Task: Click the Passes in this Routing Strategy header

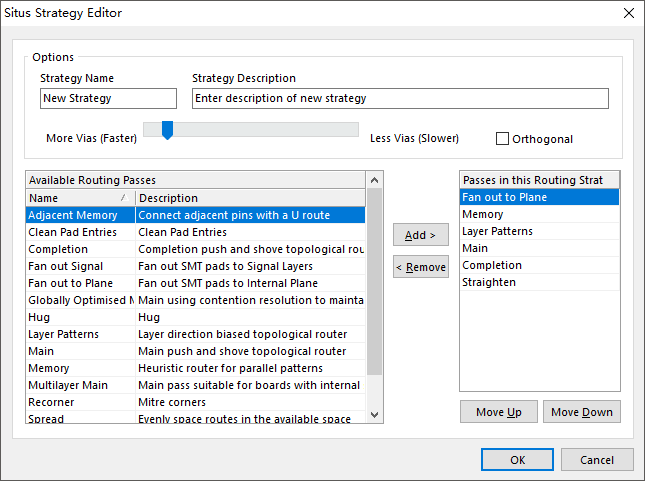Action: 539,180
